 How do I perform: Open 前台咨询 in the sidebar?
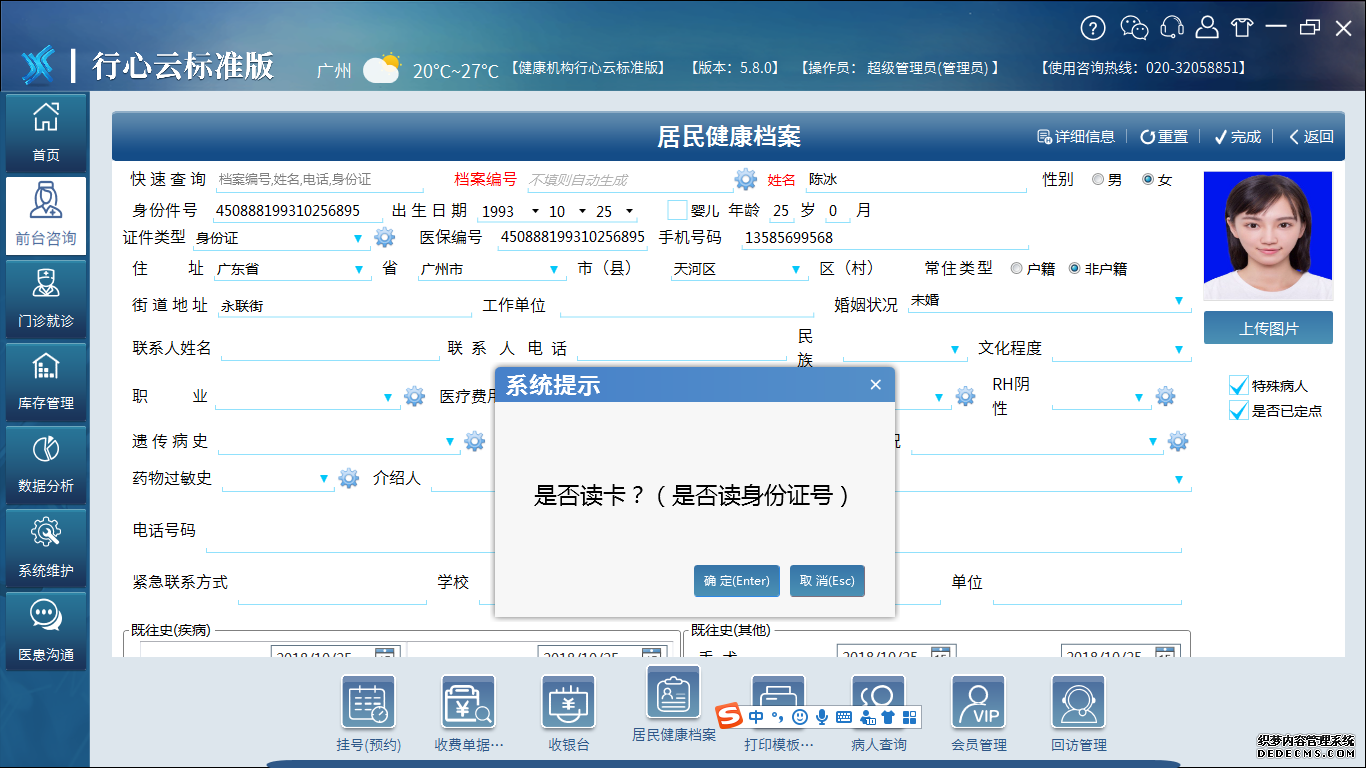tap(46, 215)
